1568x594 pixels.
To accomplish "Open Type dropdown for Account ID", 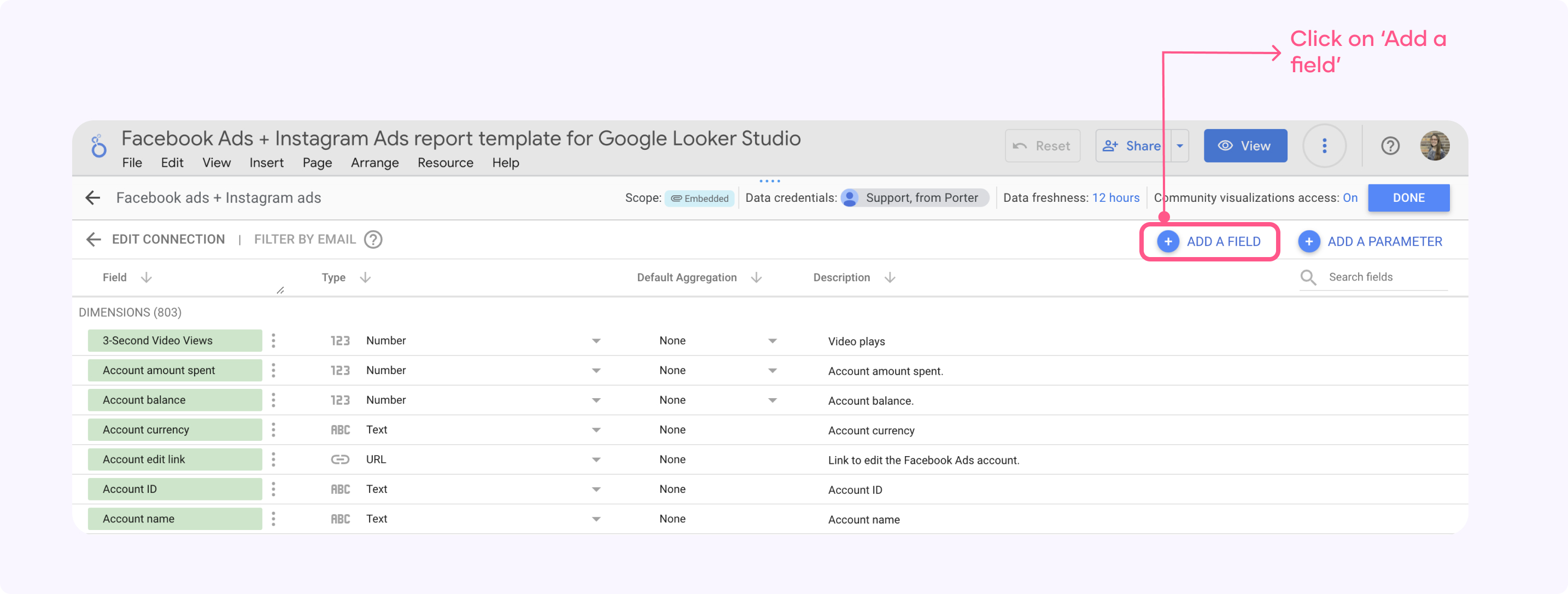I will coord(596,490).
